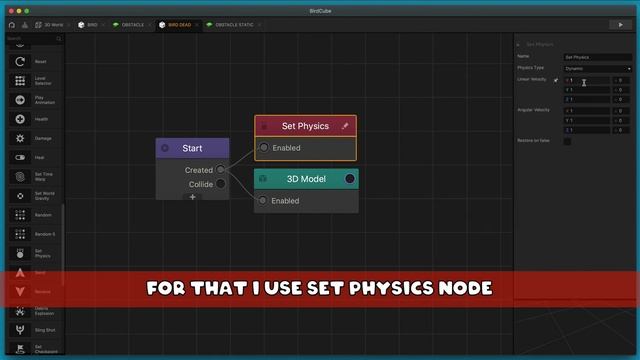The image size is (640, 360).
Task: Select the Health node icon
Action: coord(20,119)
